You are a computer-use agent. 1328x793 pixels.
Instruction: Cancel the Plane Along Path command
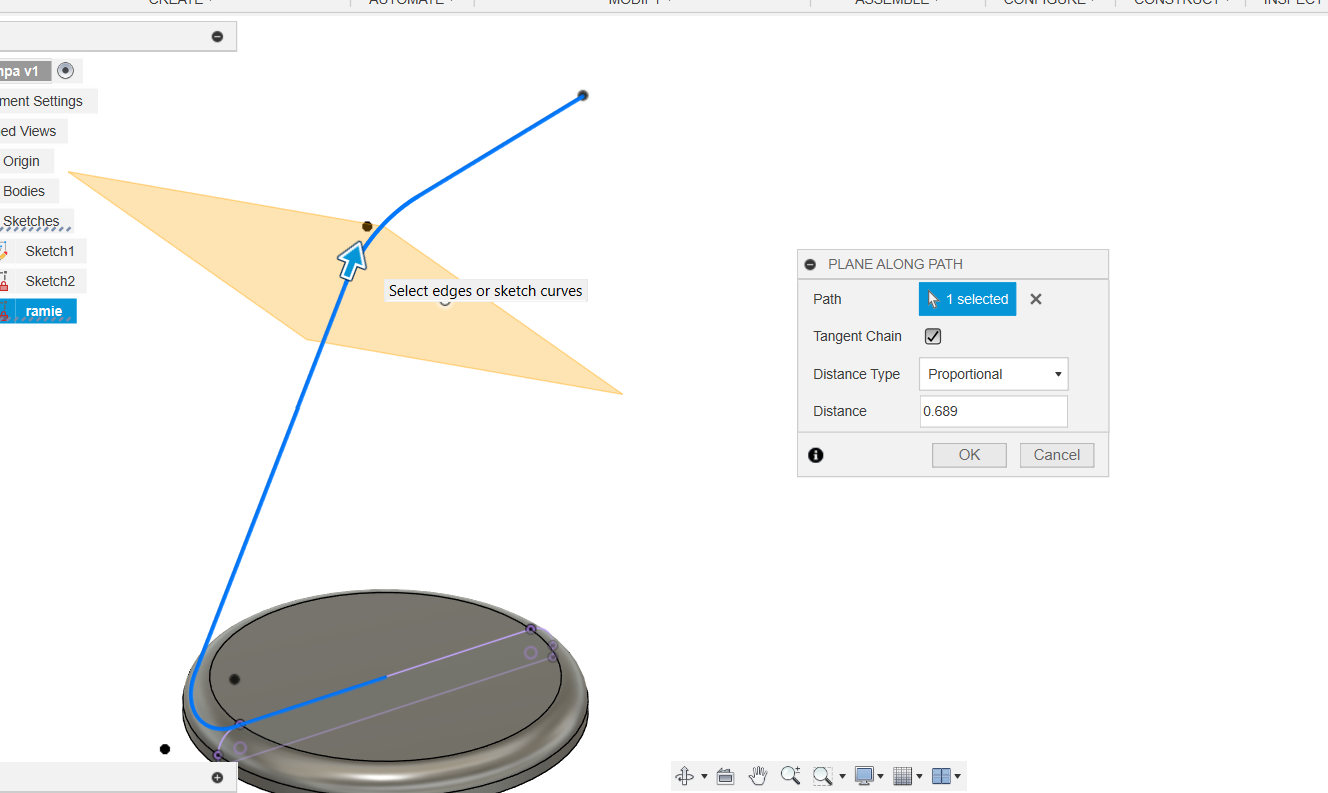tap(1057, 455)
